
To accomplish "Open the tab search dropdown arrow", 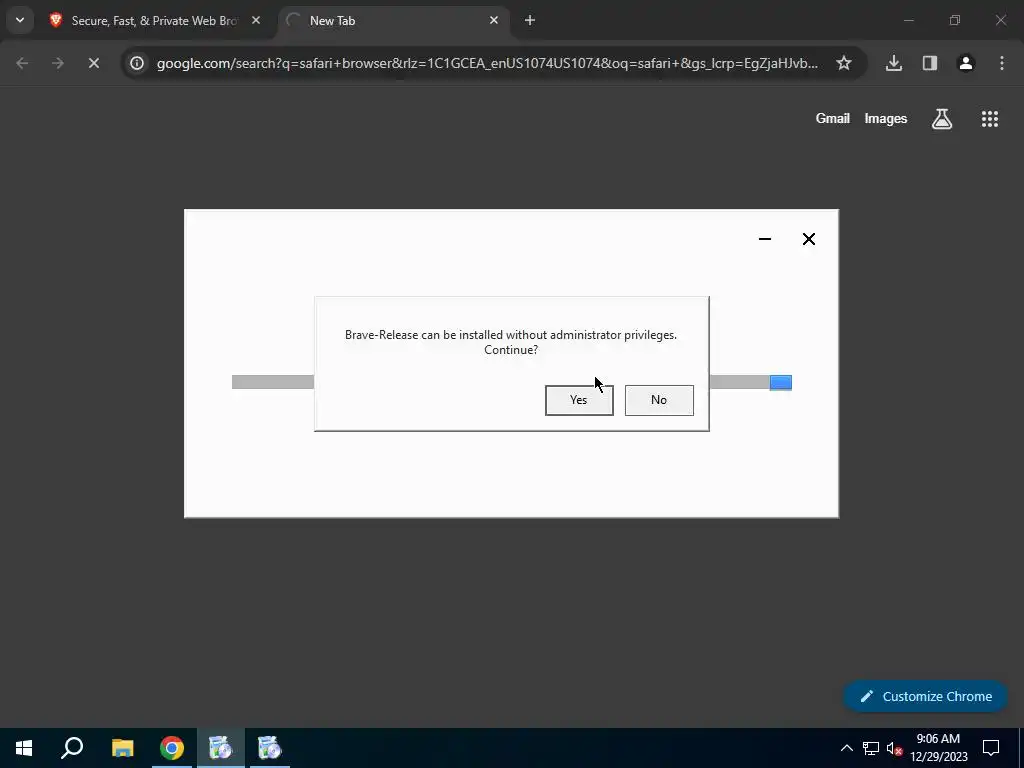I will (x=20, y=20).
